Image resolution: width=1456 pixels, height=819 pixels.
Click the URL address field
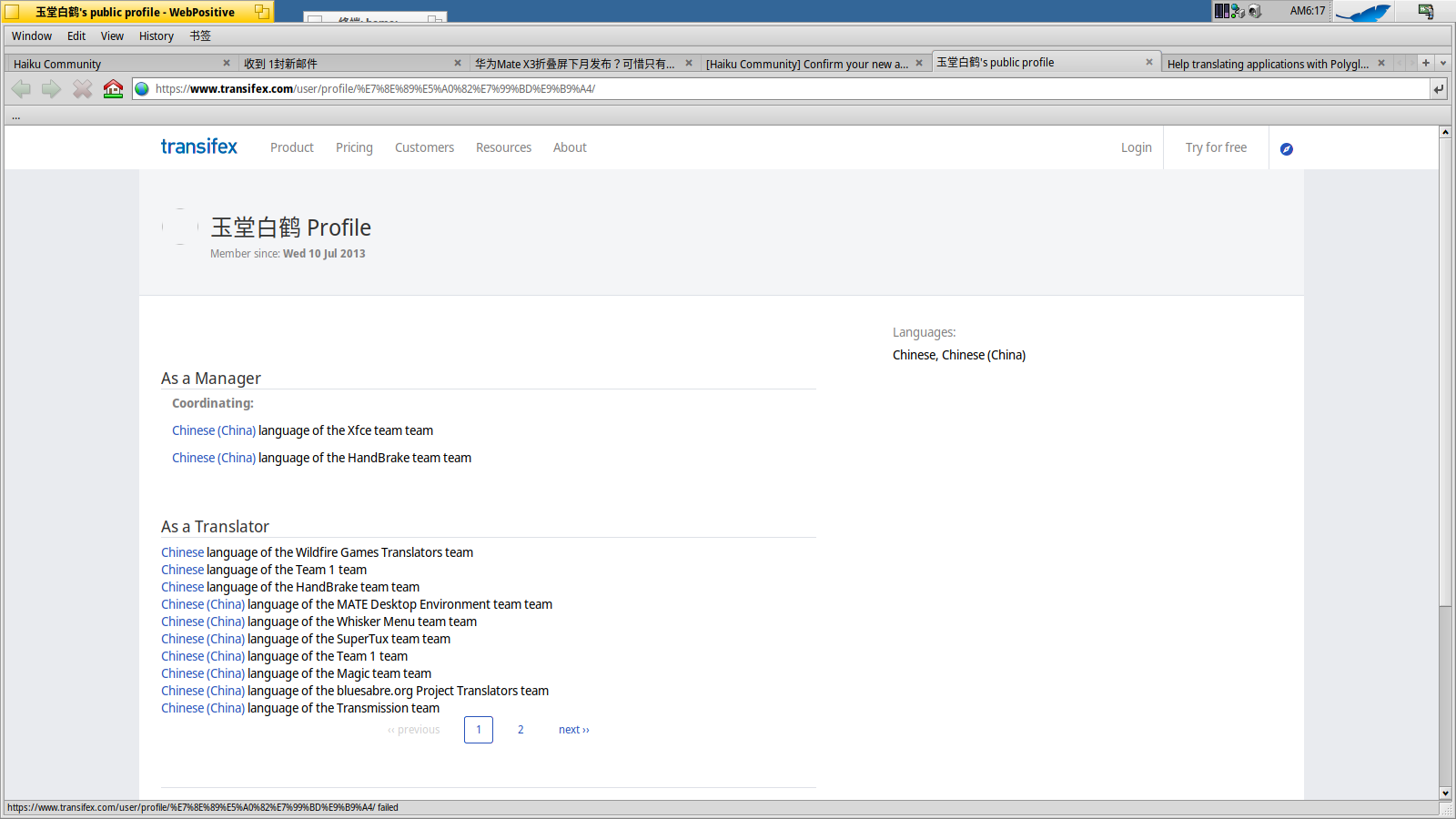[x=783, y=88]
